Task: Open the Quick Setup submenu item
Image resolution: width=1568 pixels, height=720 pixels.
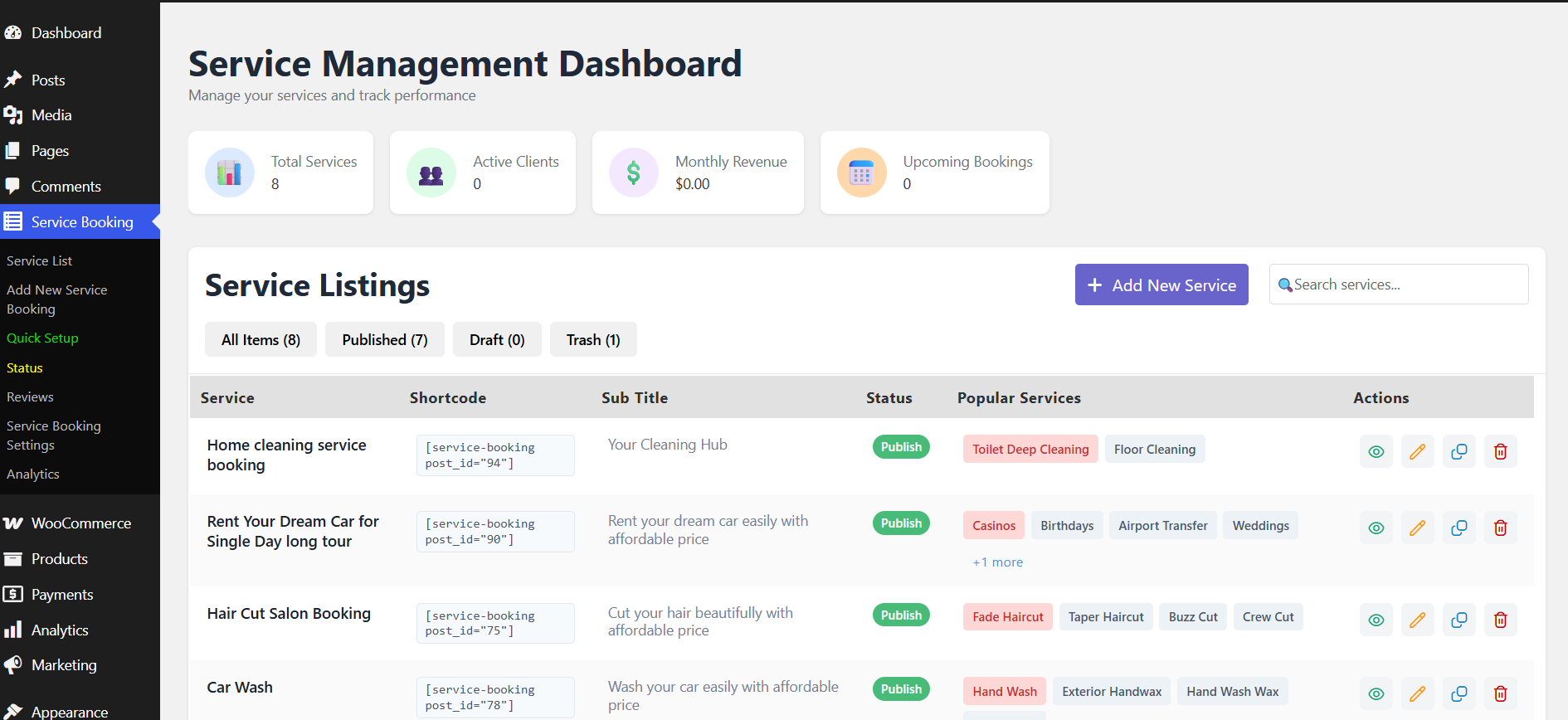Action: pyautogui.click(x=42, y=338)
